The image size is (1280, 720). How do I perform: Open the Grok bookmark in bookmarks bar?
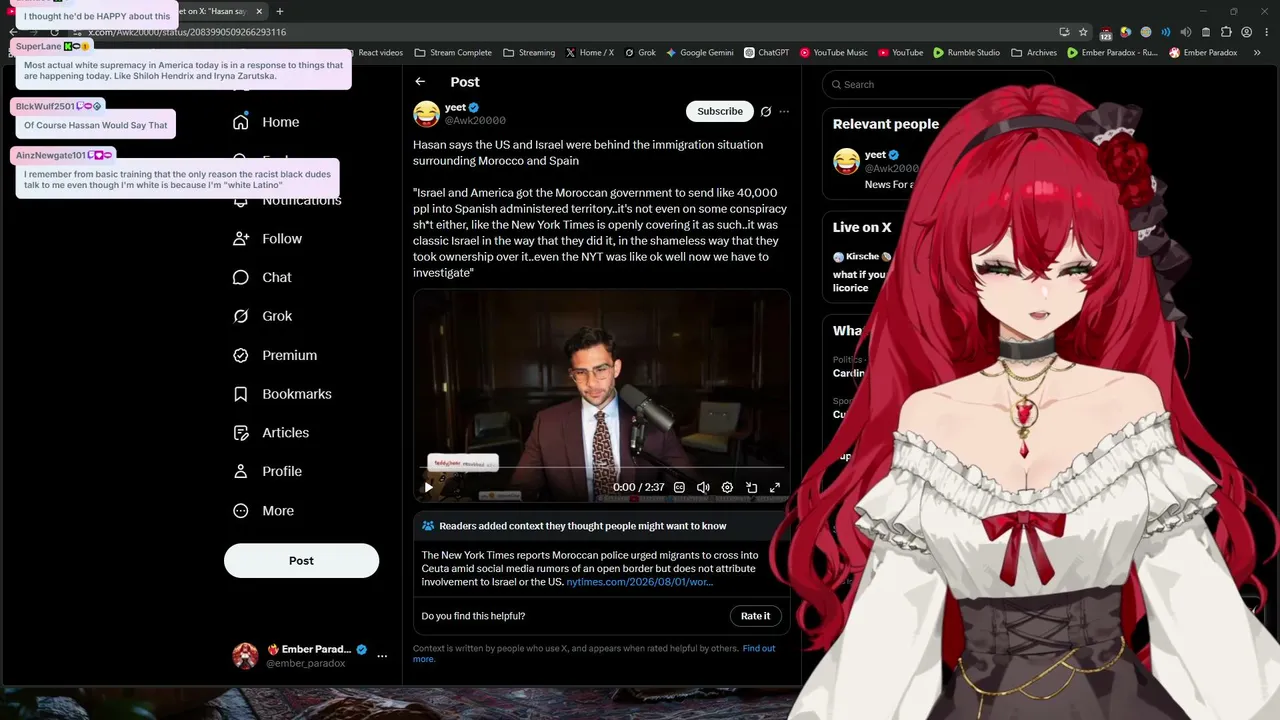point(640,53)
